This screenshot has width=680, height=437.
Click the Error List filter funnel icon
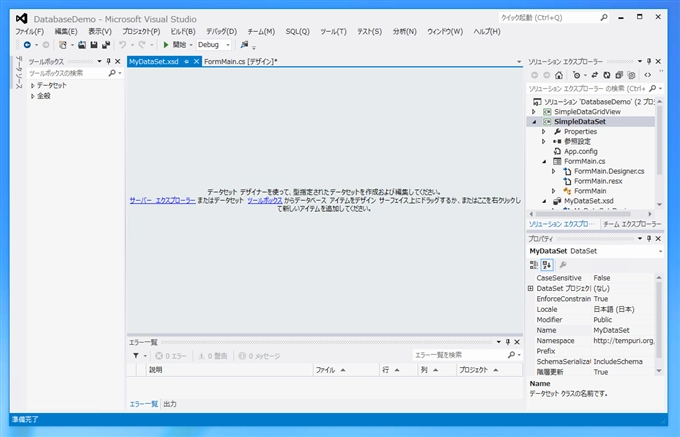(136, 356)
